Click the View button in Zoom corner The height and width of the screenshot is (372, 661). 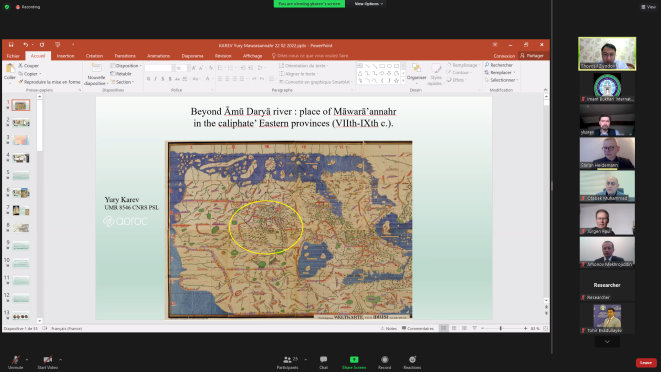[648, 7]
